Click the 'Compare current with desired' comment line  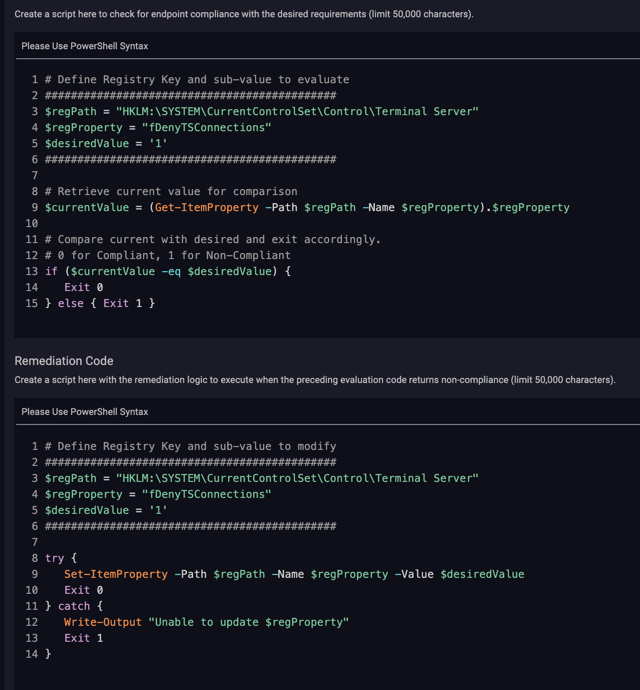(x=213, y=239)
